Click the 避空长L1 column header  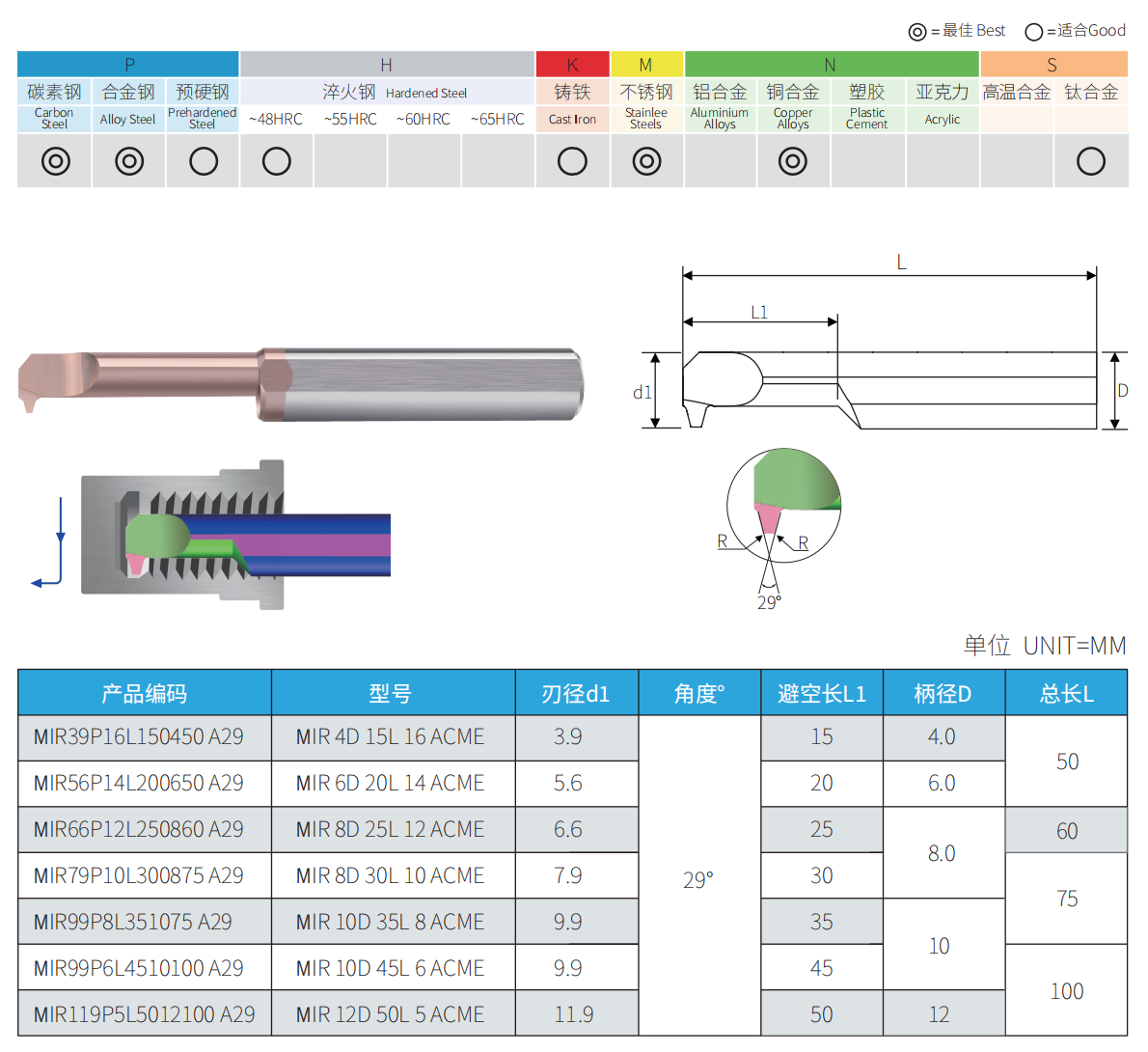pyautogui.click(x=822, y=693)
